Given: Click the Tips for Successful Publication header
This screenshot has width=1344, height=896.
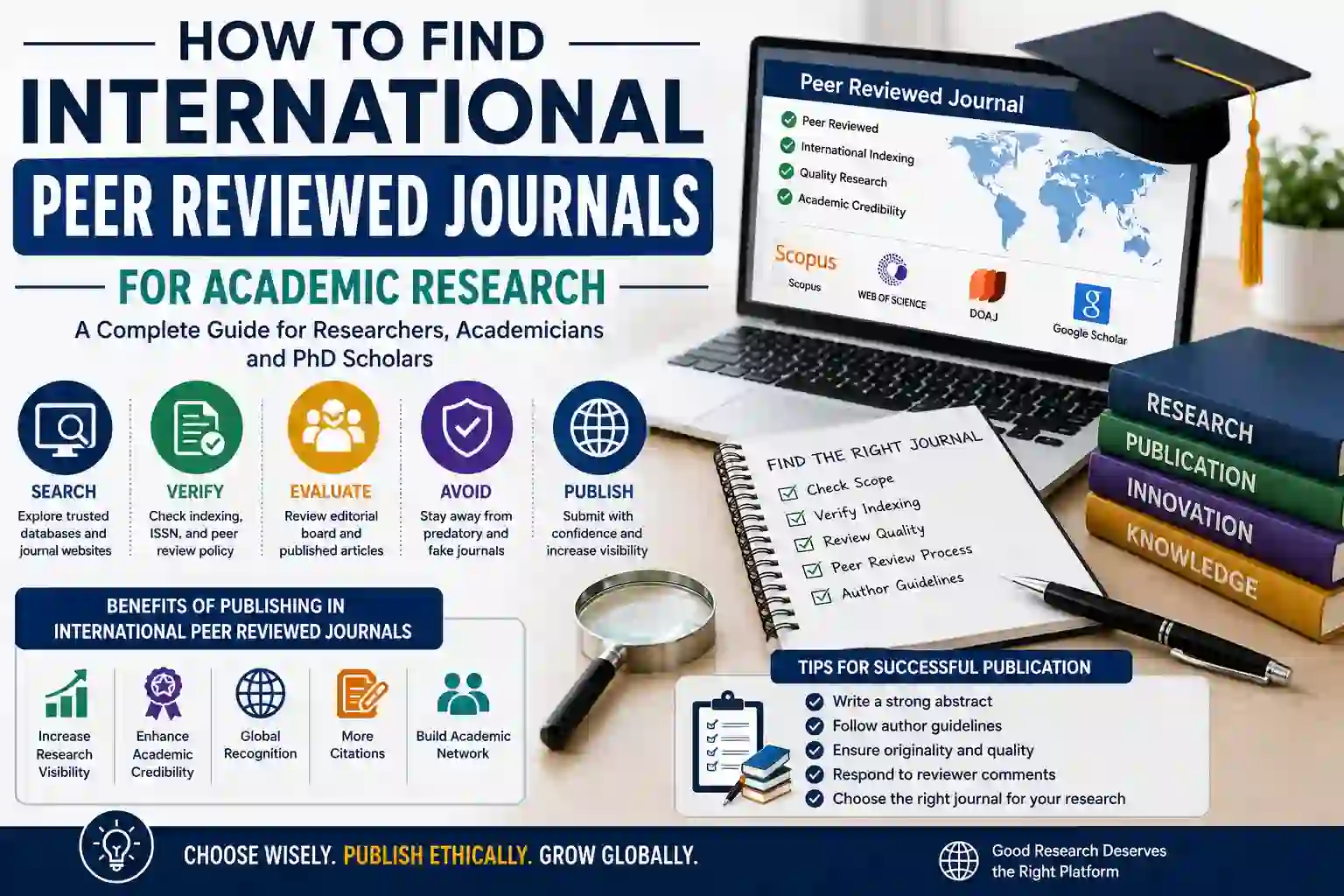Looking at the screenshot, I should (951, 668).
